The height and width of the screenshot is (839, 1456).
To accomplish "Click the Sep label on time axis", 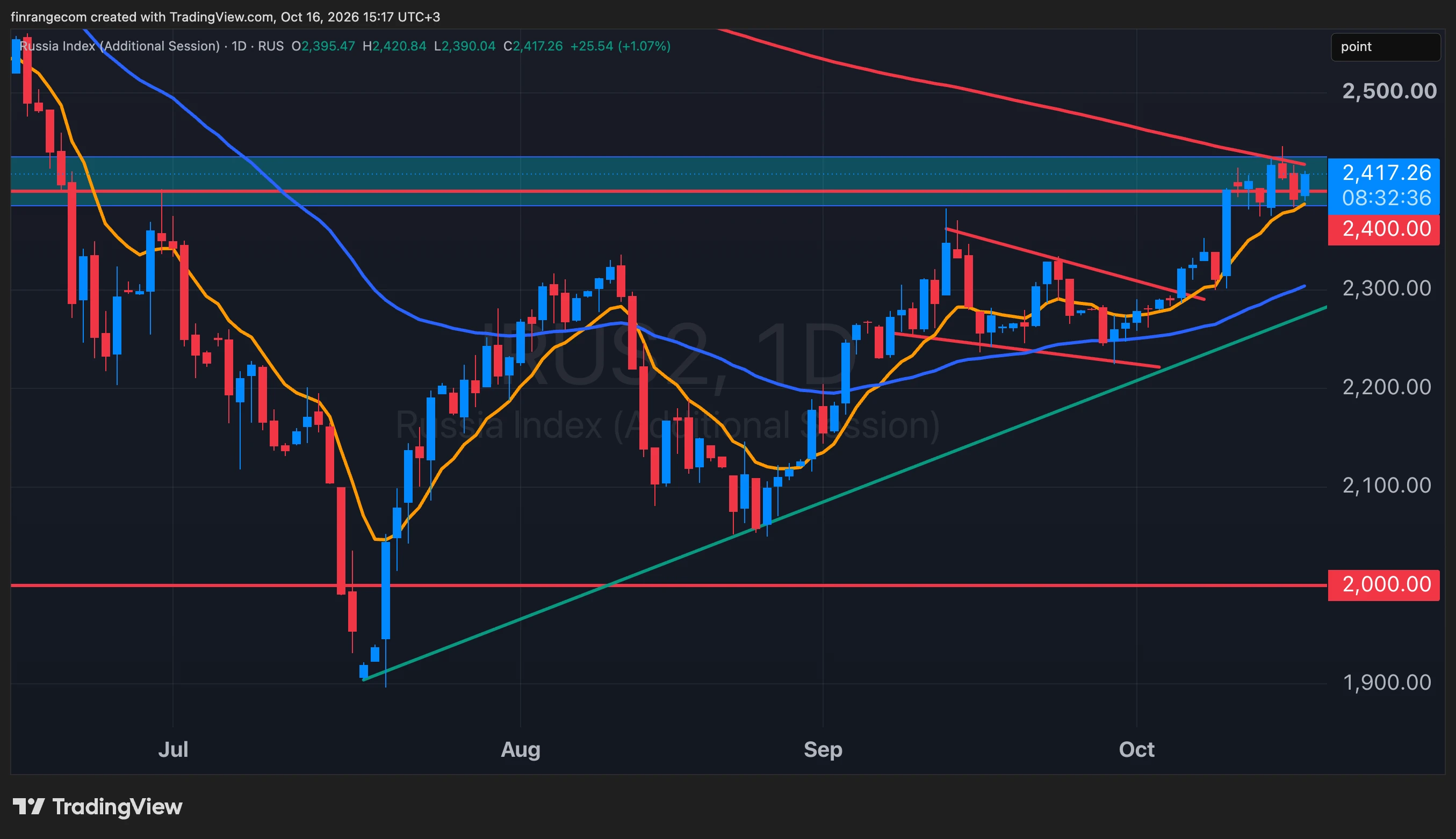I will click(x=823, y=749).
